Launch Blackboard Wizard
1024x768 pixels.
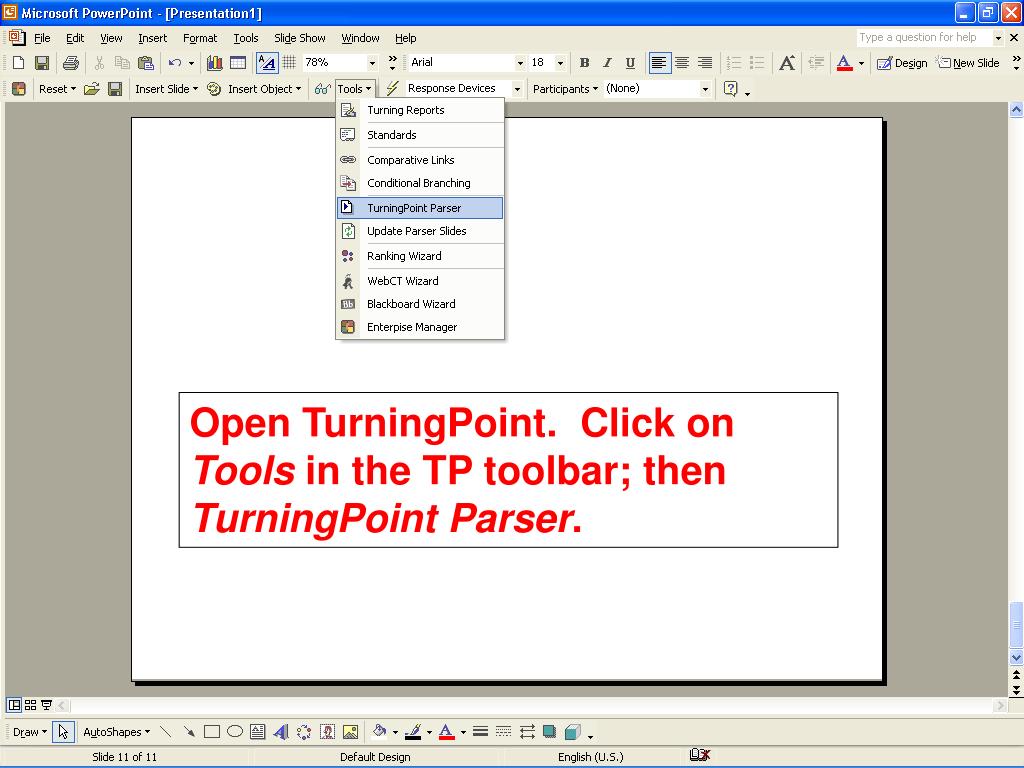(420, 304)
